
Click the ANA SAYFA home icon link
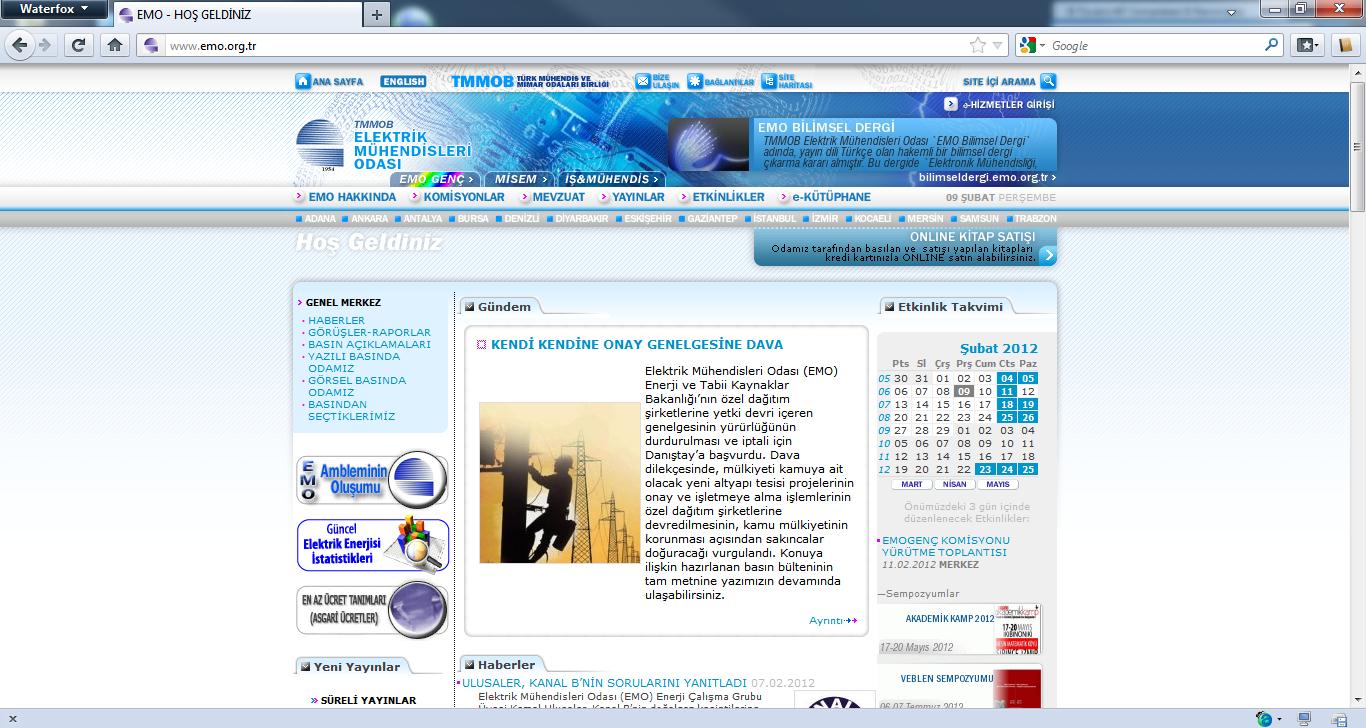(302, 81)
